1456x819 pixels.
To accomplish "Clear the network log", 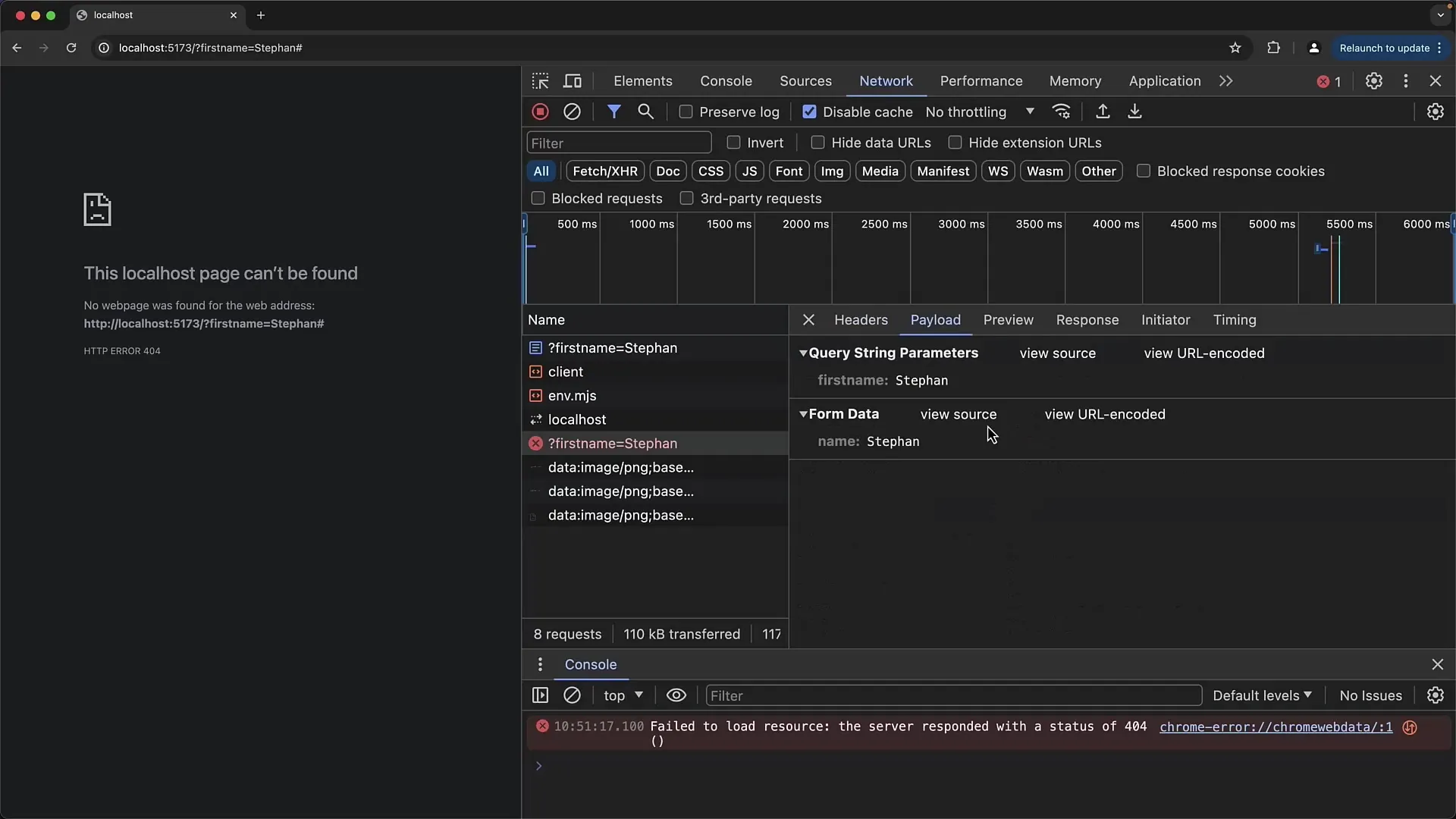I will point(572,111).
